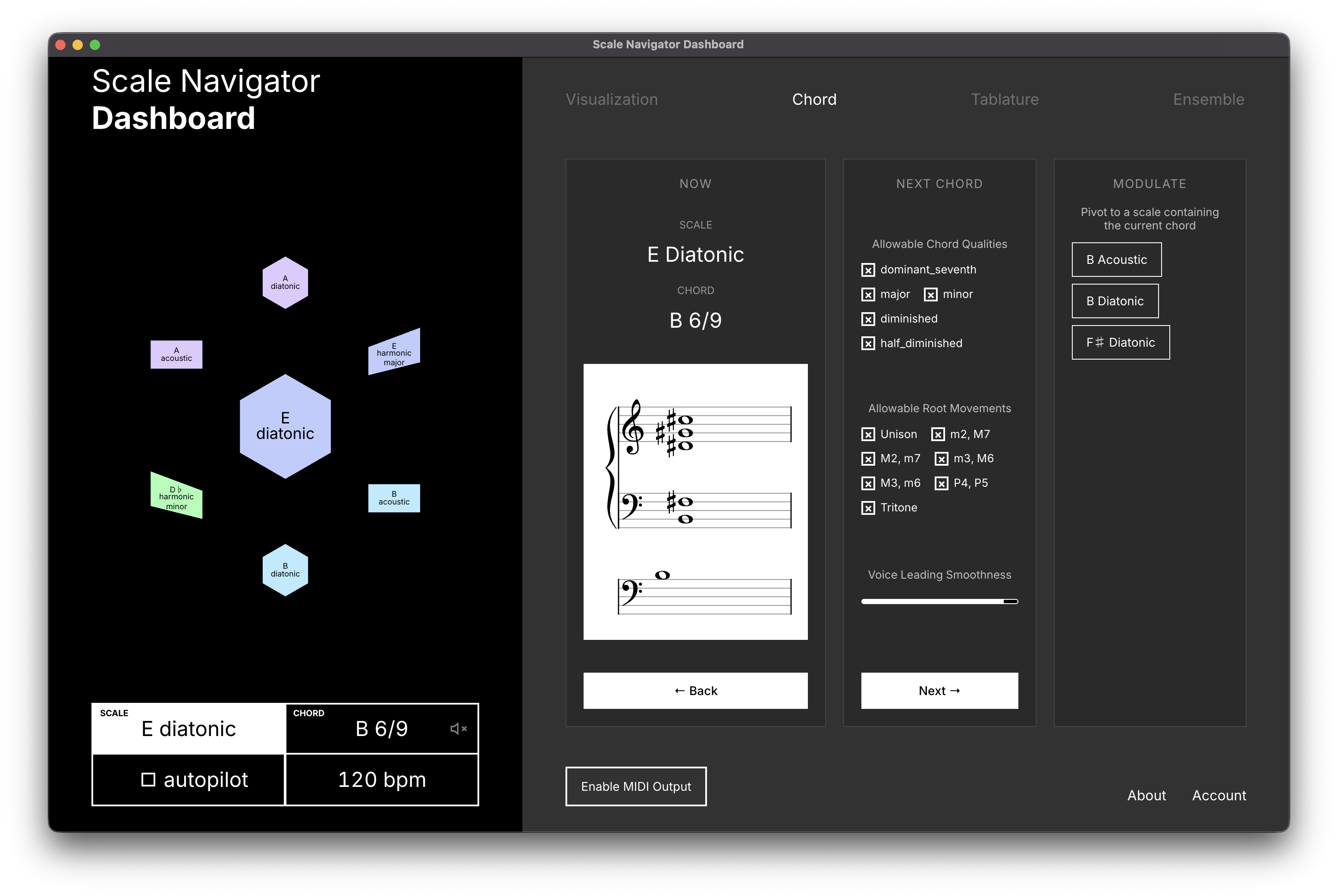
Task: Select the B acoustic scale node
Action: point(393,497)
